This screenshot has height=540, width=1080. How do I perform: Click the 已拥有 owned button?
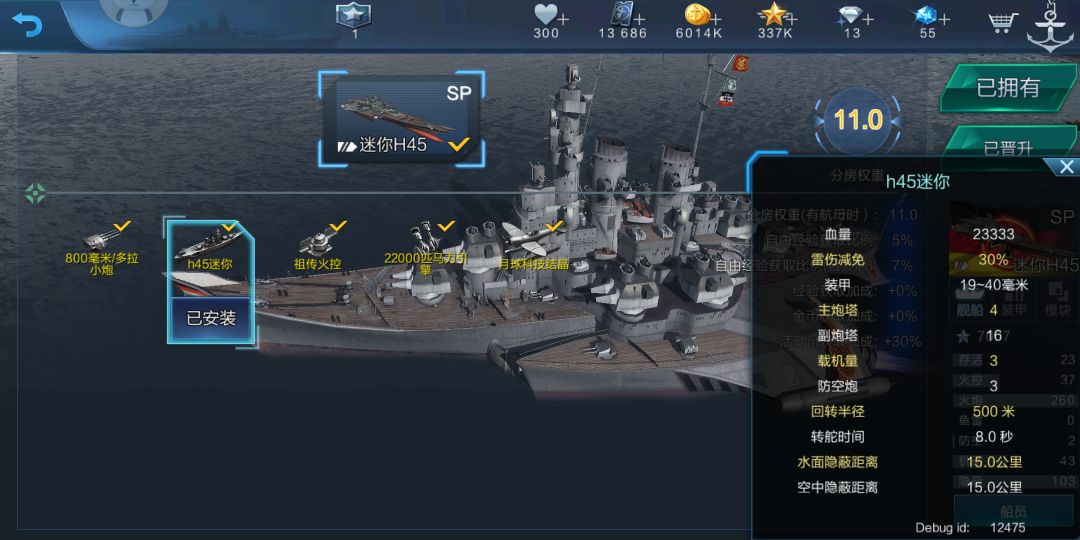1008,88
